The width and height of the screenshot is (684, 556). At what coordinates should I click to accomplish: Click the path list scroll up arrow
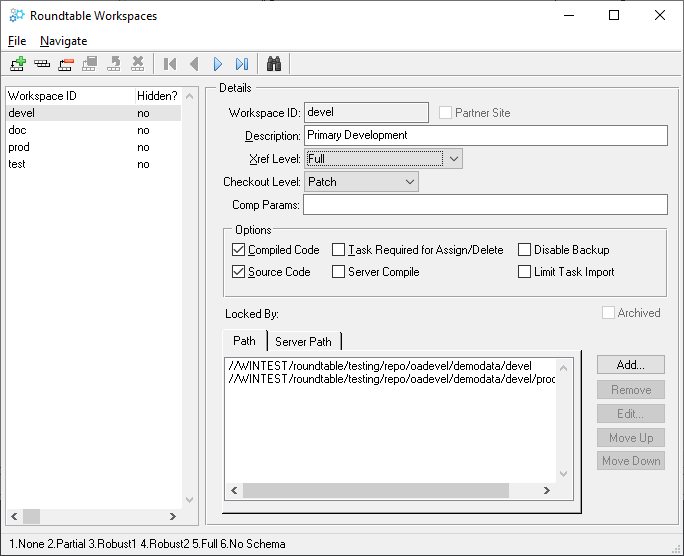[x=564, y=368]
